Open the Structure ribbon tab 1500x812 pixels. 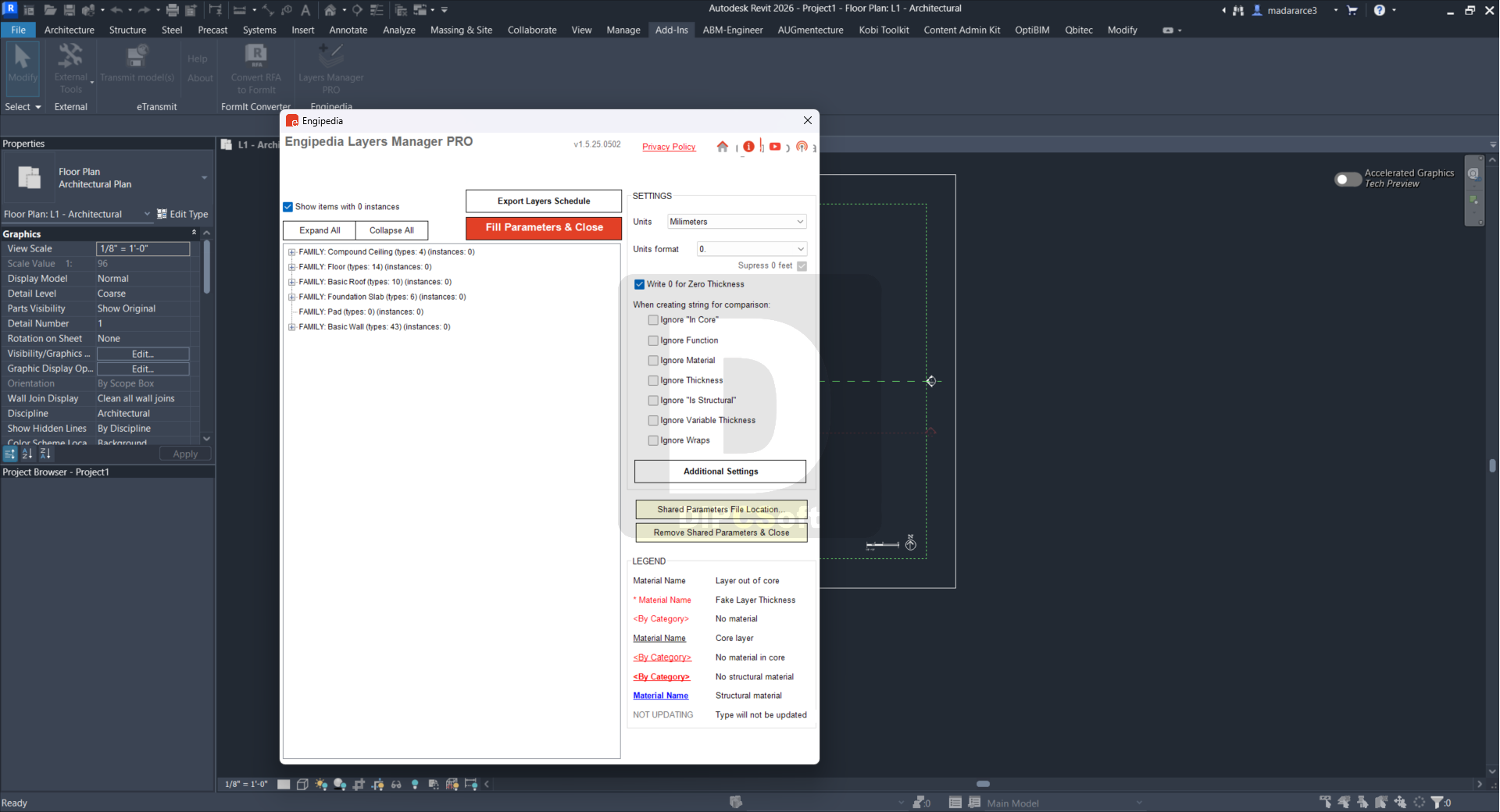127,30
